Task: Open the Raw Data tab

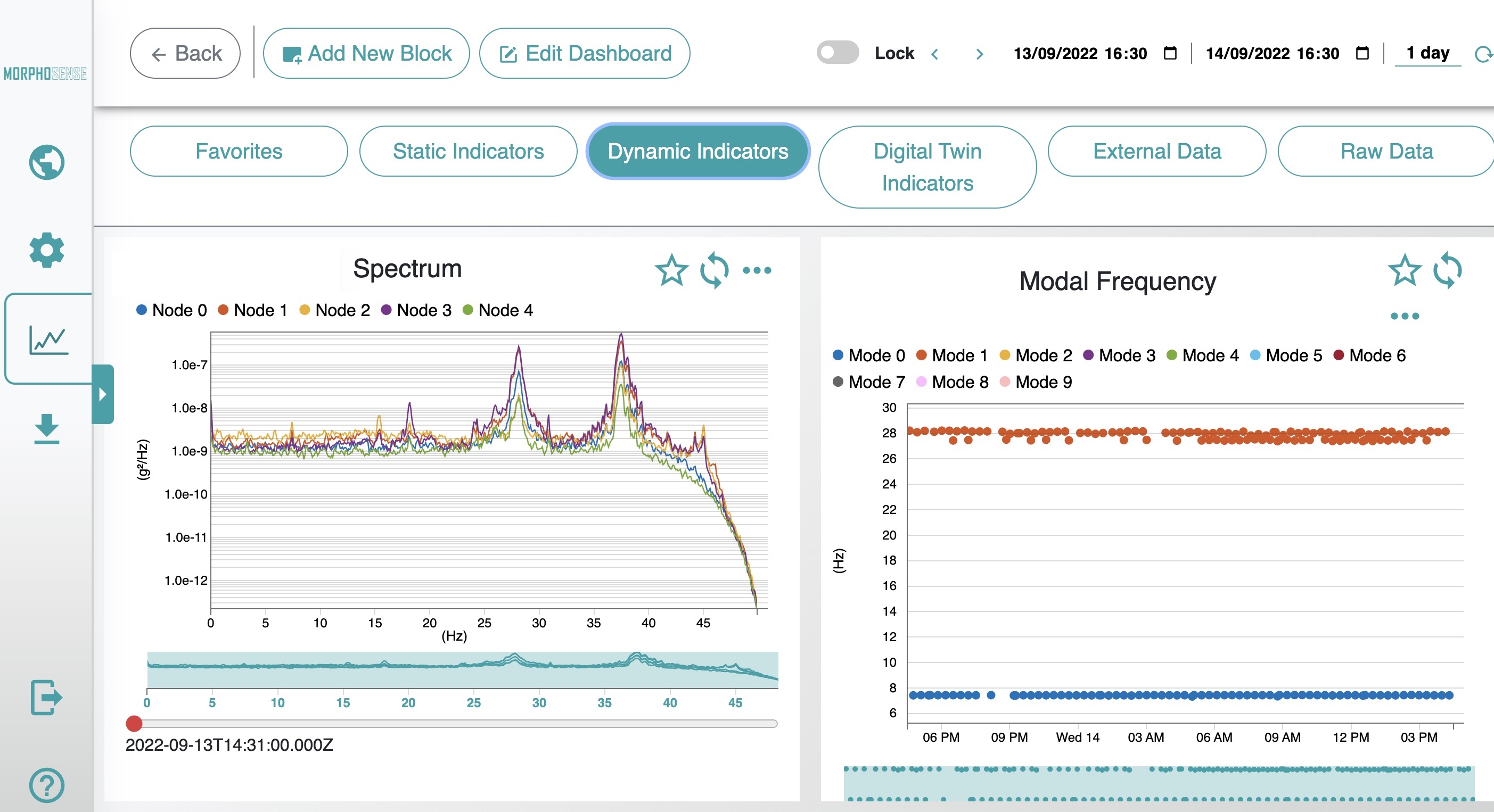Action: (1386, 151)
